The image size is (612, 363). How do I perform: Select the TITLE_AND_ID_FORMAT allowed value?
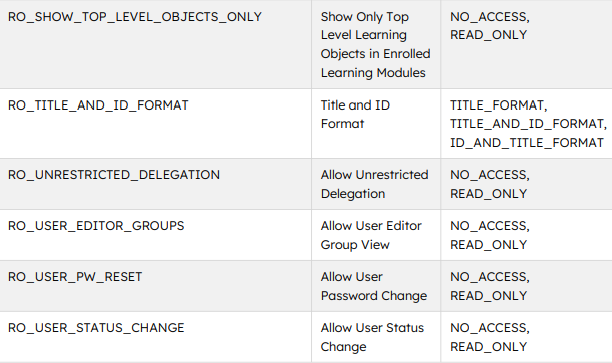point(526,124)
